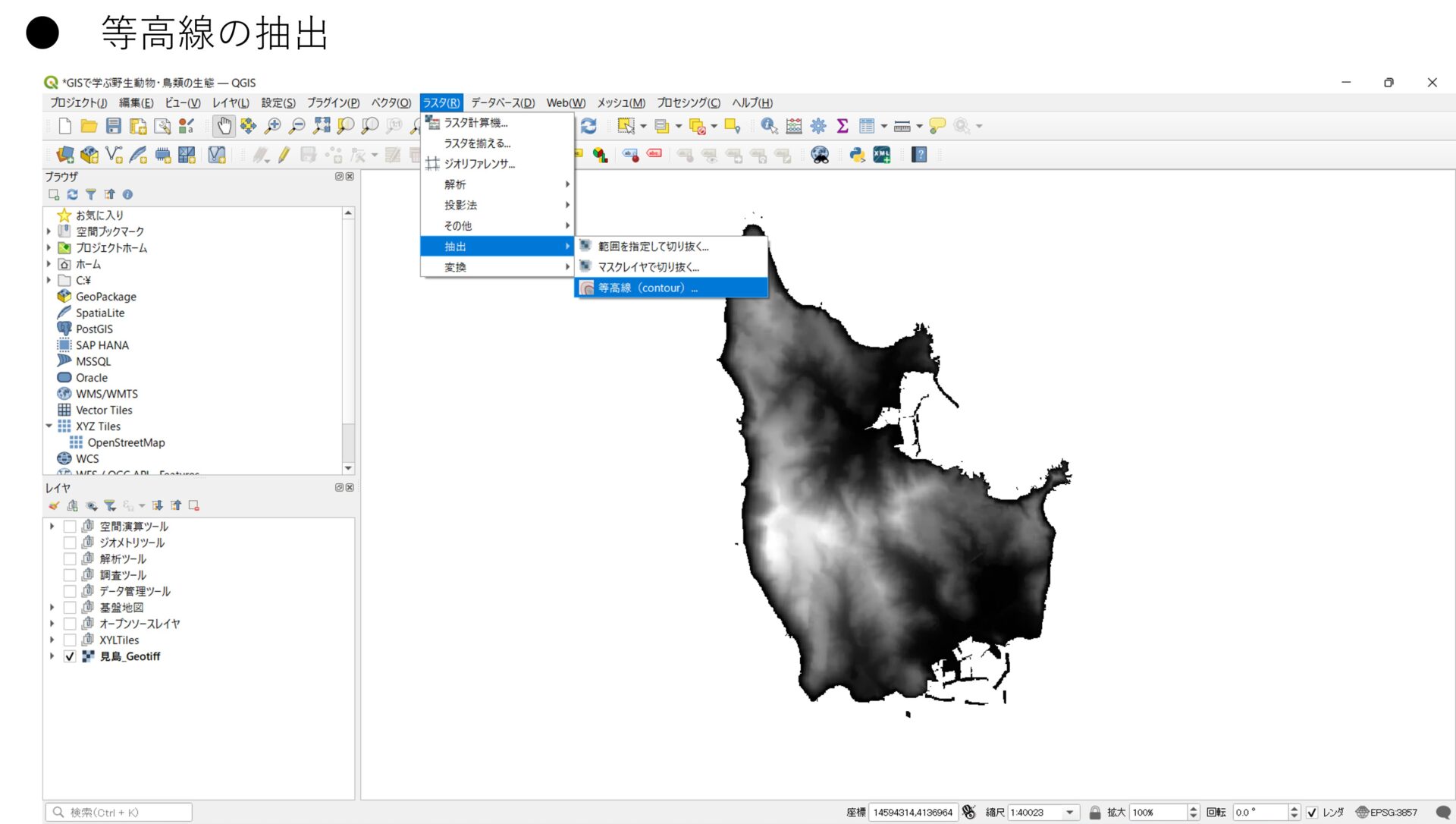This screenshot has height=824, width=1456.
Task: Toggle the Render checkbox in status bar
Action: click(1312, 813)
